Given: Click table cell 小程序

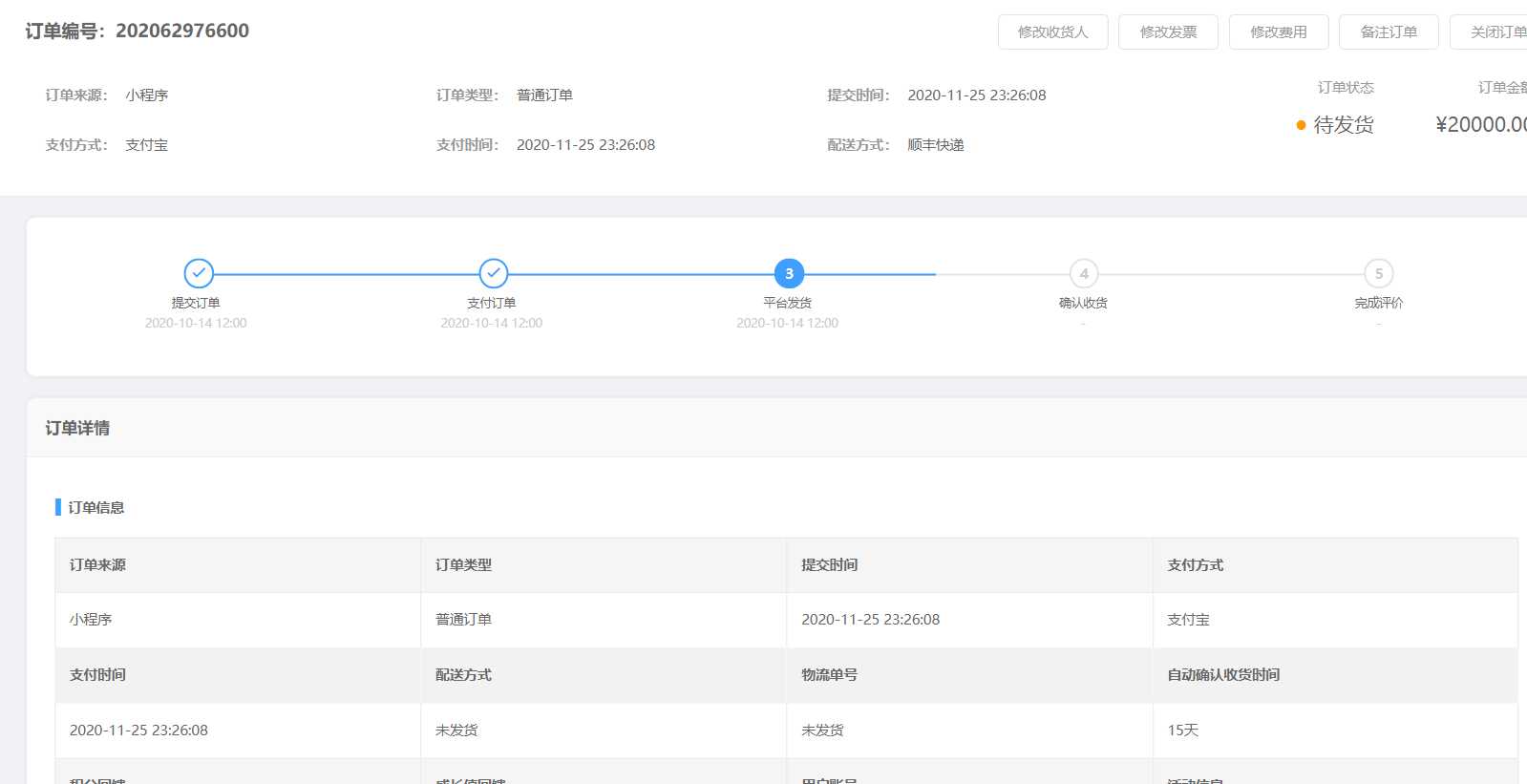Looking at the screenshot, I should click(x=91, y=620).
